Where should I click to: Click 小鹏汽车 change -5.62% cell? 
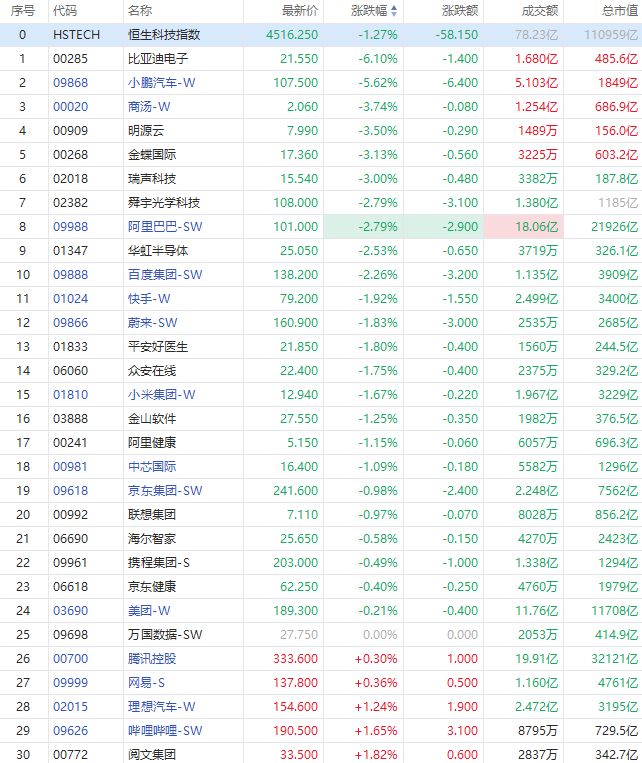pos(378,83)
